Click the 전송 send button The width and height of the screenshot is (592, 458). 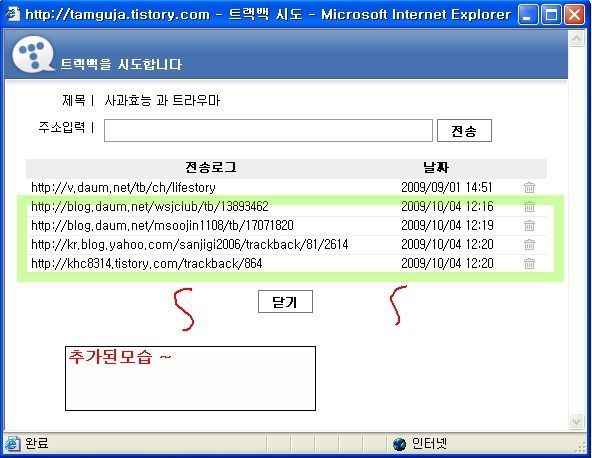click(x=464, y=131)
